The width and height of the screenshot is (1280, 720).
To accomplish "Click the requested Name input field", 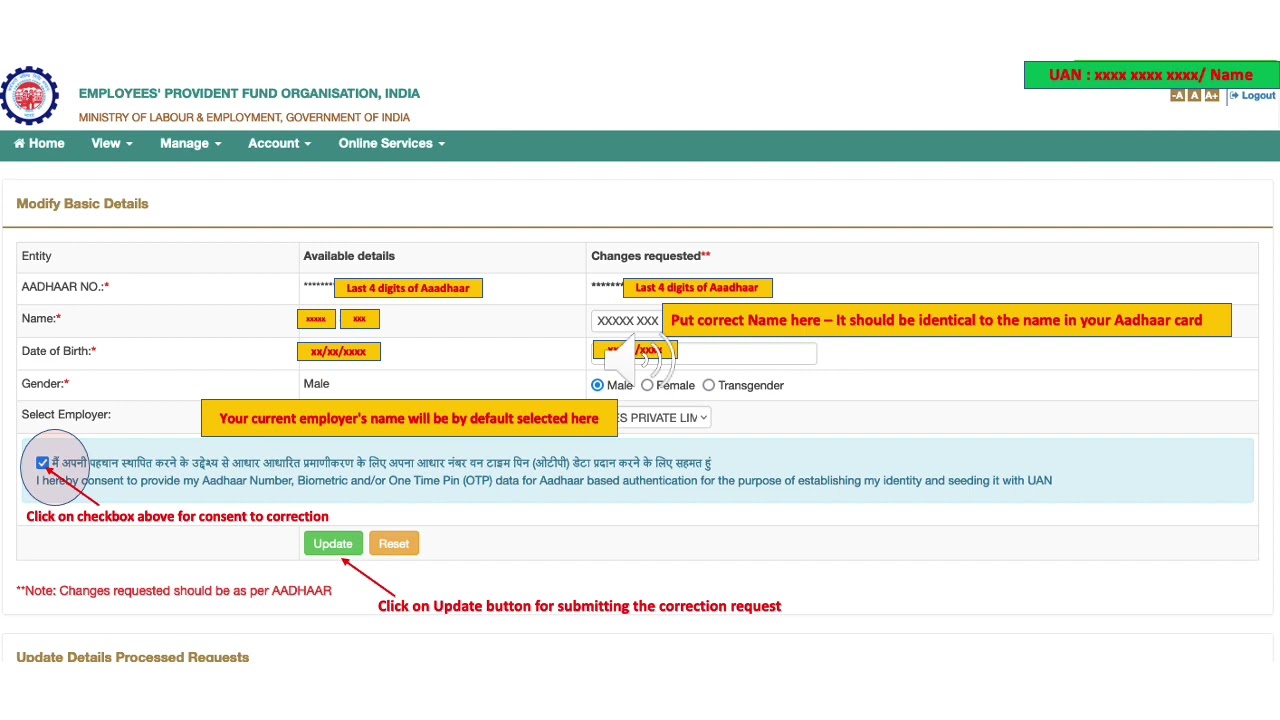I will pyautogui.click(x=626, y=321).
